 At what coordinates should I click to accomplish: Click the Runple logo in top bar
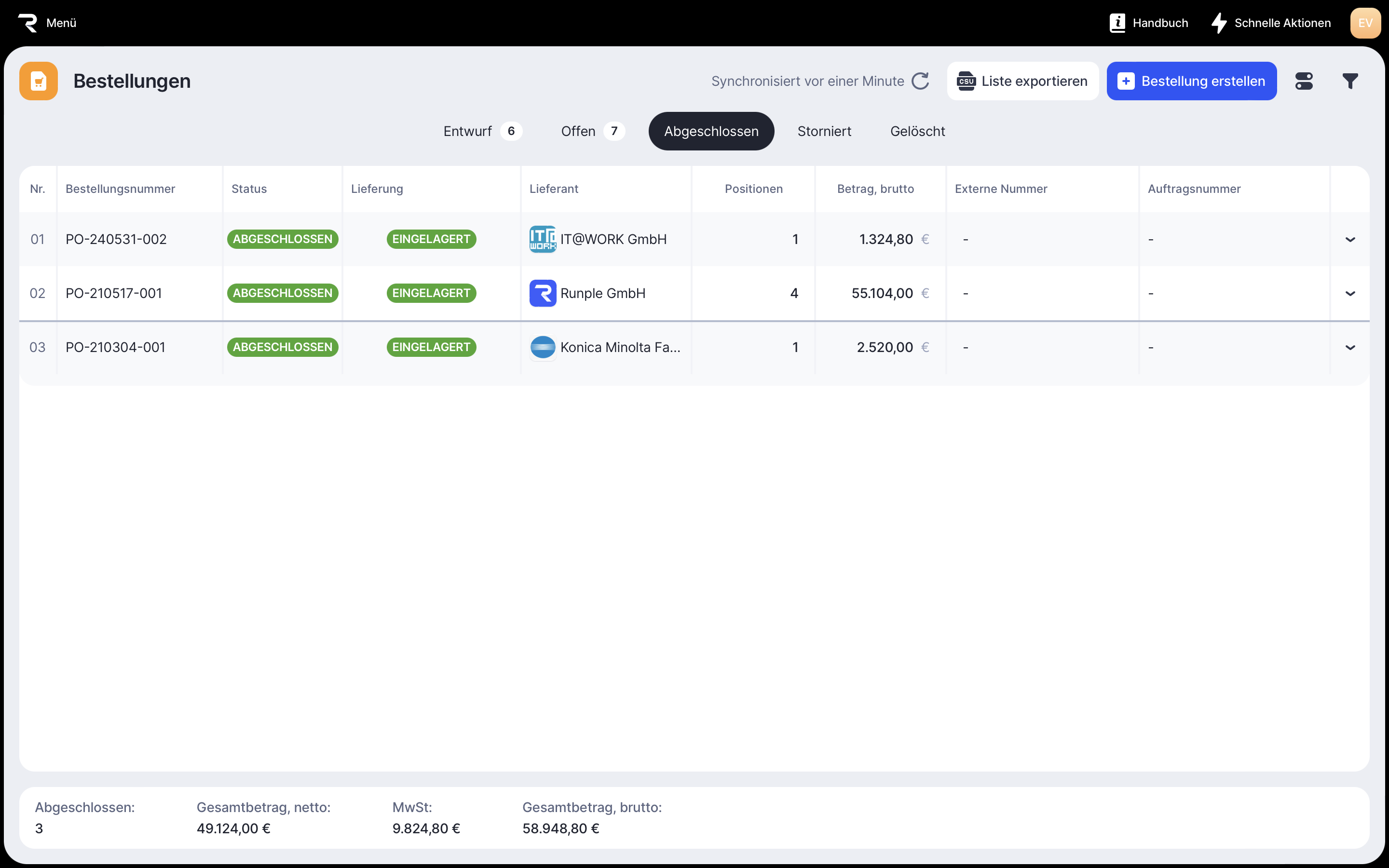(x=27, y=23)
